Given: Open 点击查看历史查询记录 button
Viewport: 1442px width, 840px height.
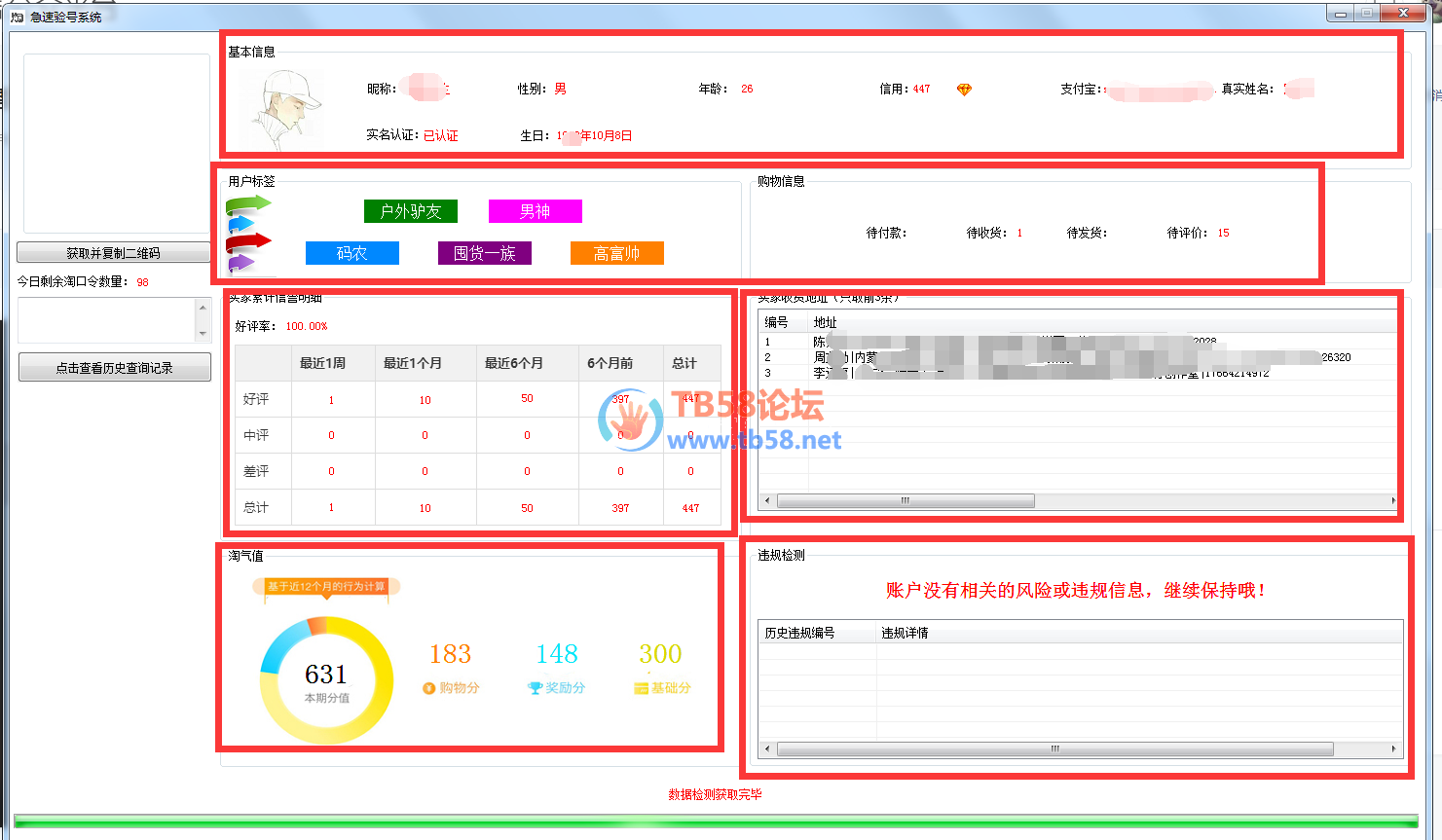Looking at the screenshot, I should click(x=115, y=368).
